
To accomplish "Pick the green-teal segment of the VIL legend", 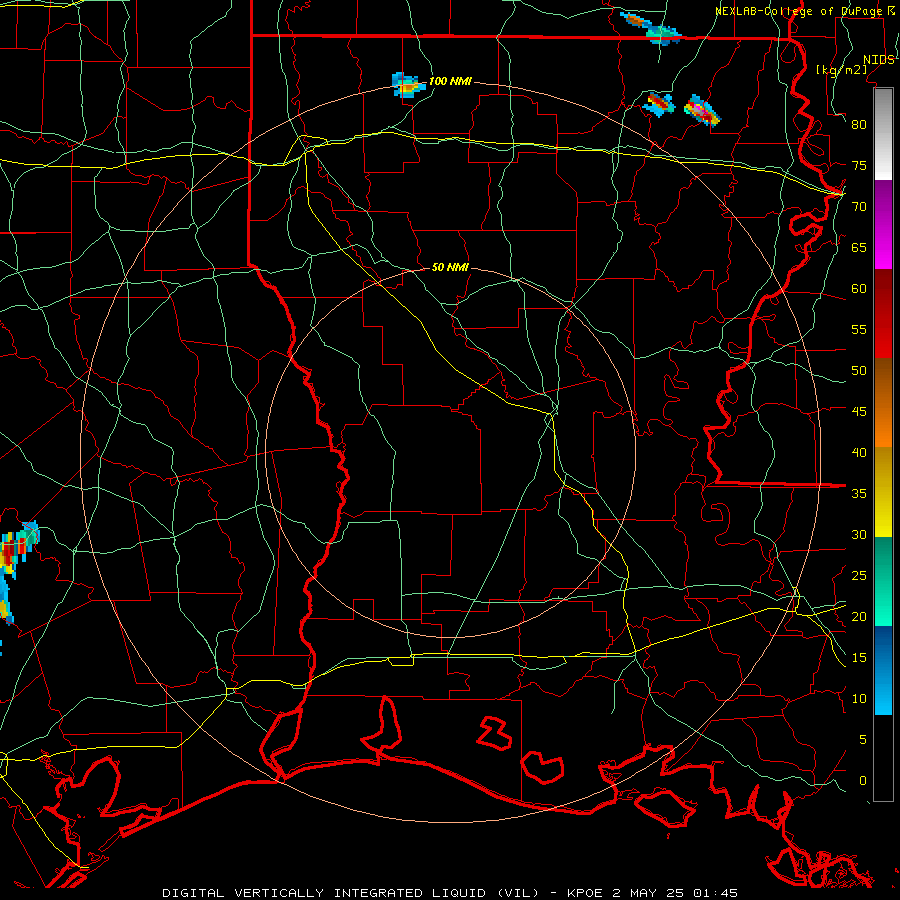I will tap(883, 581).
